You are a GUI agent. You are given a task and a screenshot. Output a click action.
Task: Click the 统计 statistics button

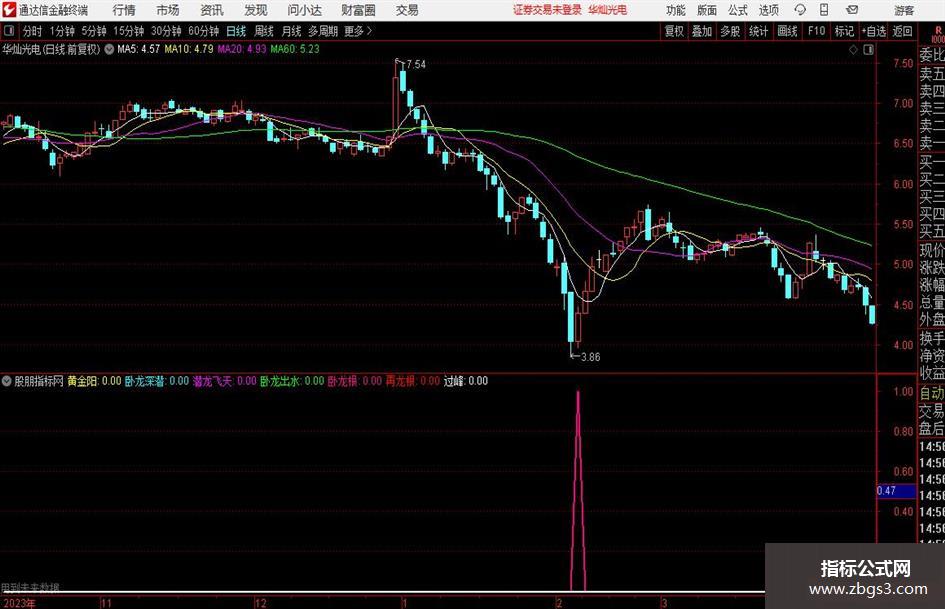[x=759, y=31]
